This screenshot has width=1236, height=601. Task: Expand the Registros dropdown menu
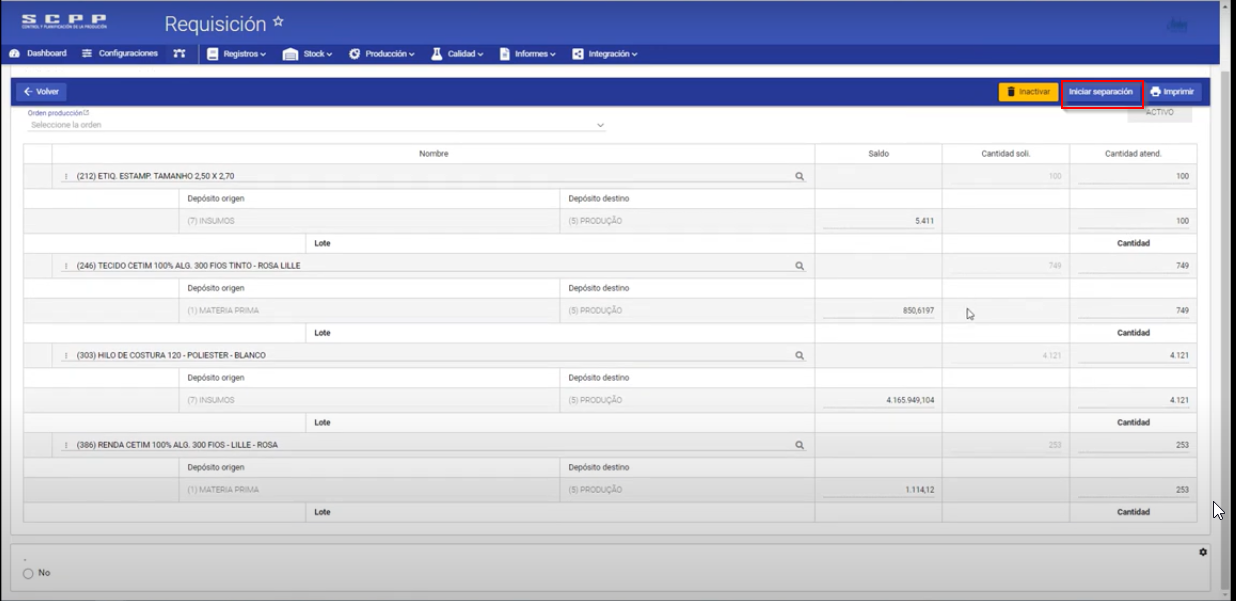(244, 54)
